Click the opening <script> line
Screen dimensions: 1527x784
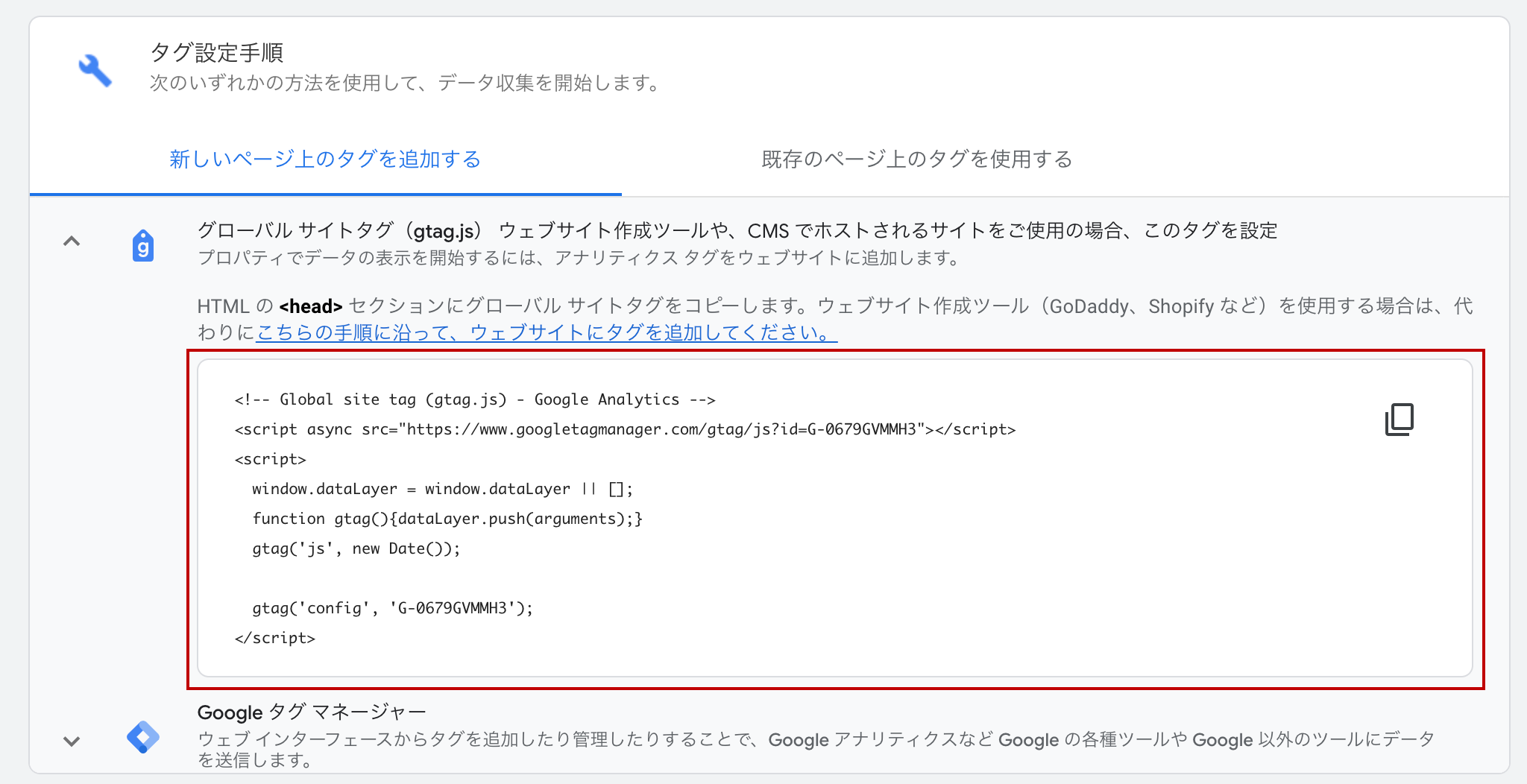[x=271, y=459]
